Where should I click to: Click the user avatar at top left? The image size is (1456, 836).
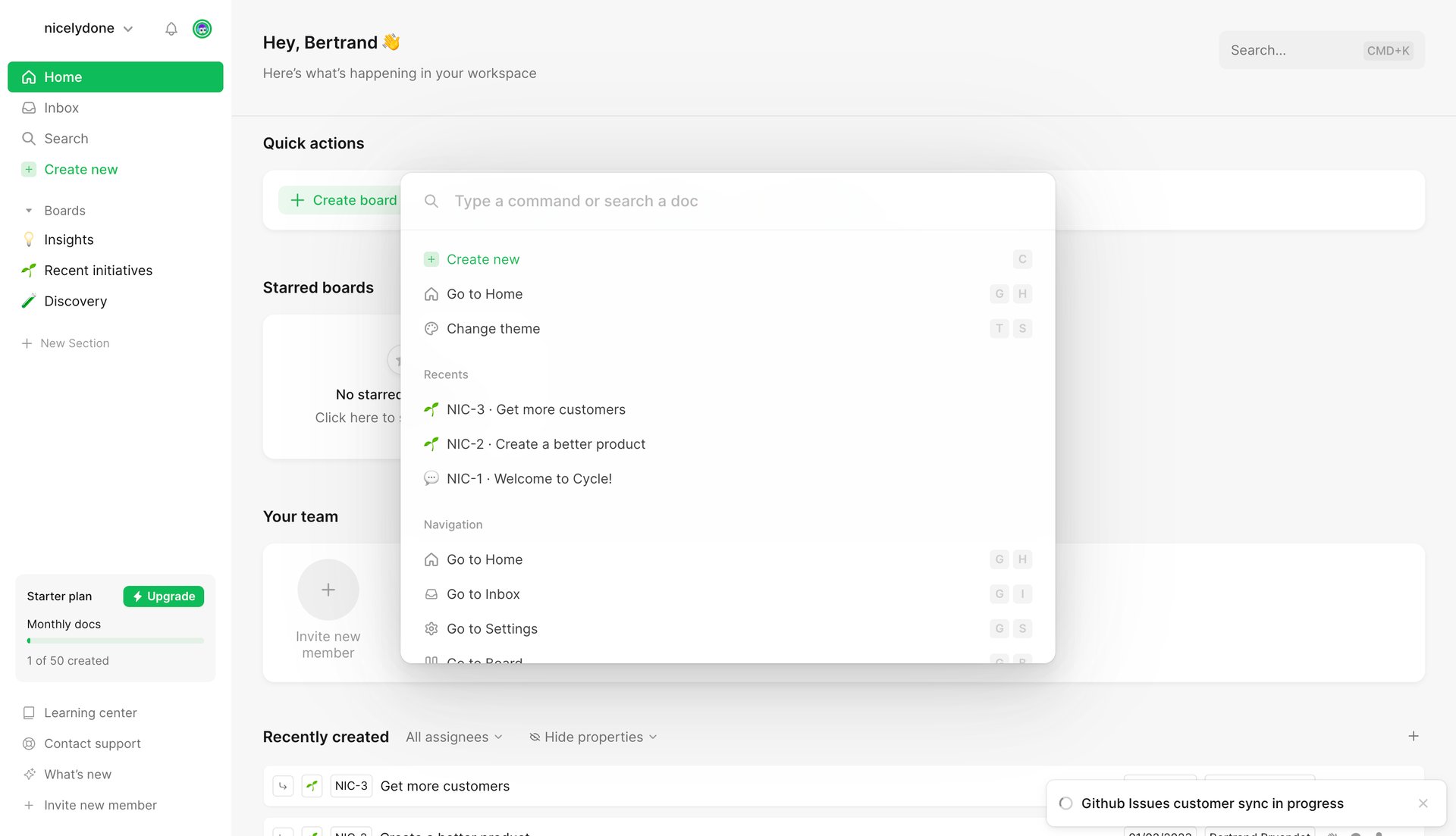point(202,29)
